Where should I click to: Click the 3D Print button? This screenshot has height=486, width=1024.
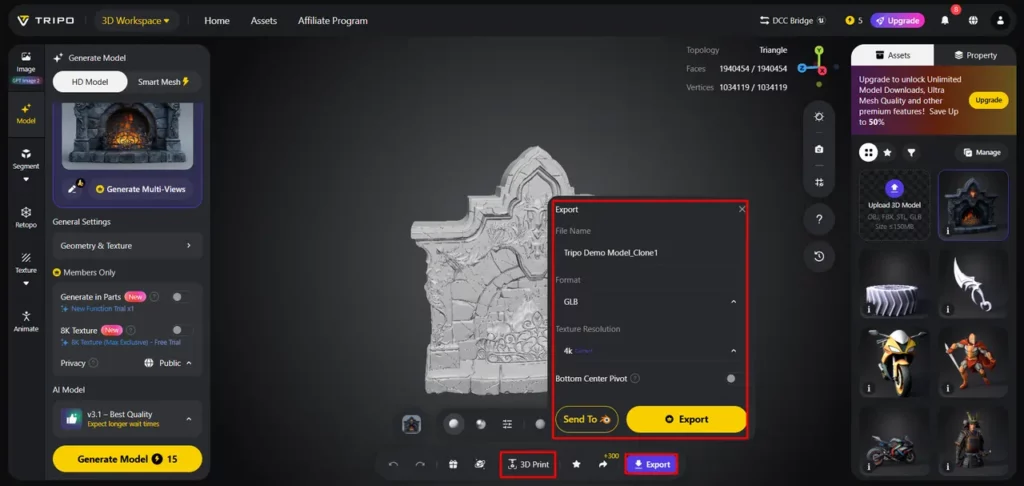click(528, 464)
